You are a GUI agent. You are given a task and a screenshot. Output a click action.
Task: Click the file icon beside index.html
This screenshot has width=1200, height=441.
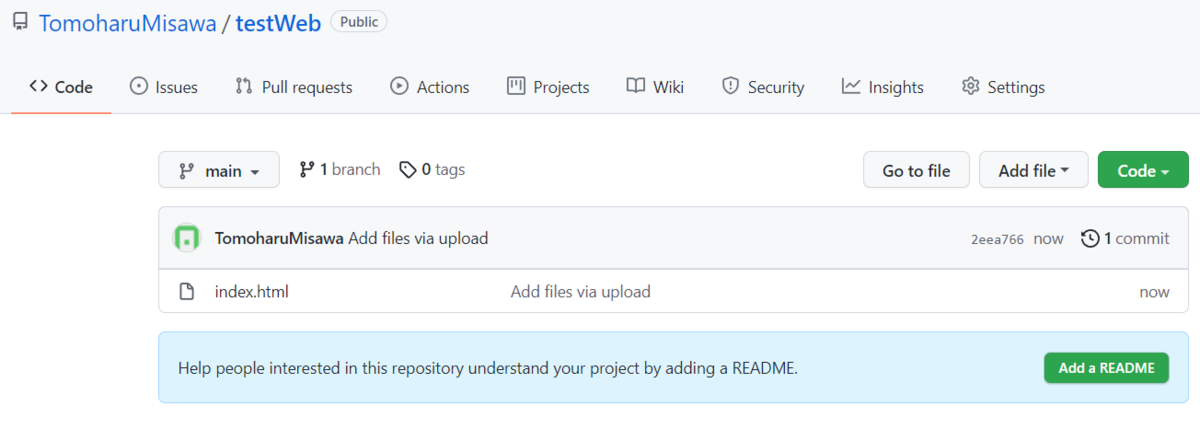pos(186,292)
